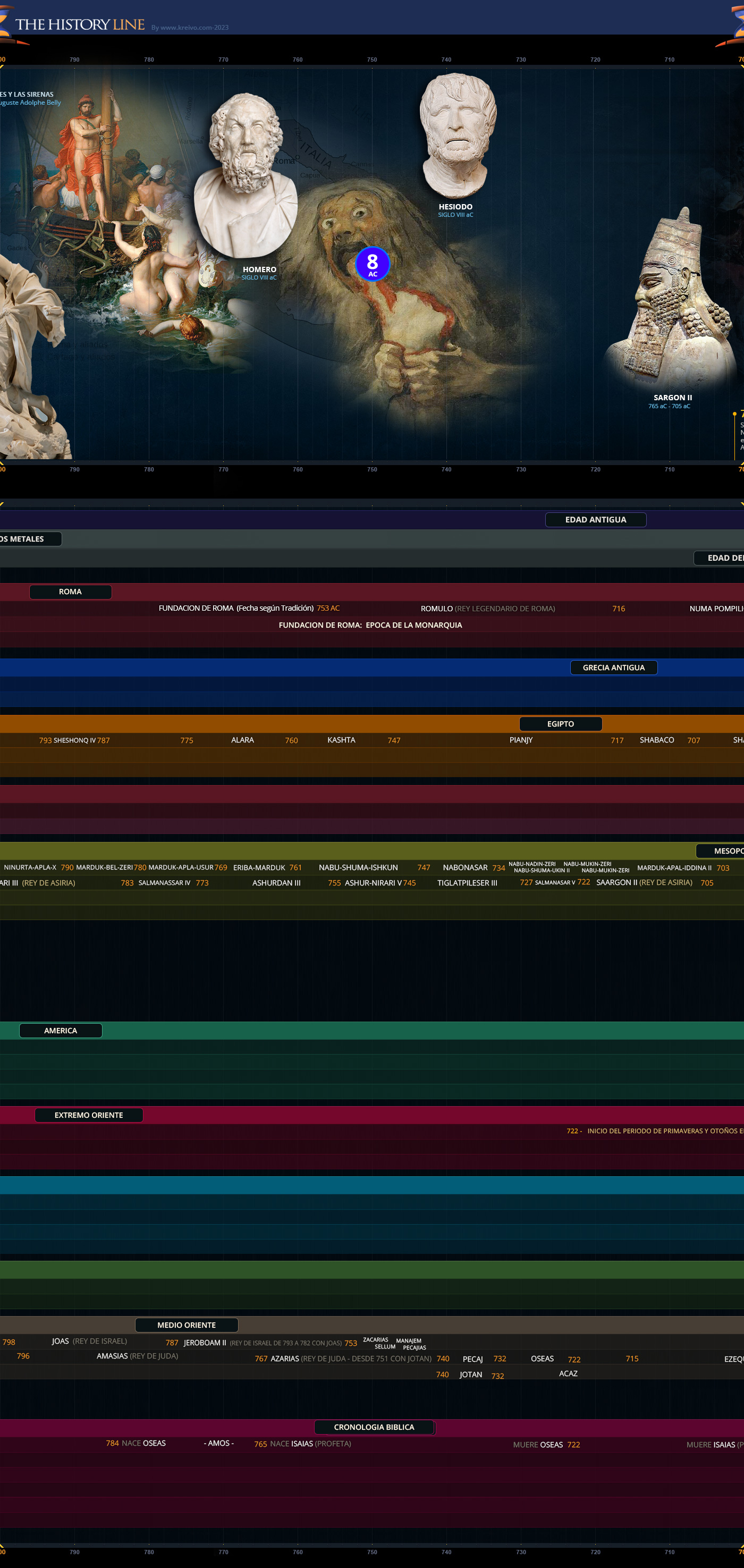Click the PIANJY pharaoh entry
Image resolution: width=744 pixels, height=1568 pixels.
[521, 740]
